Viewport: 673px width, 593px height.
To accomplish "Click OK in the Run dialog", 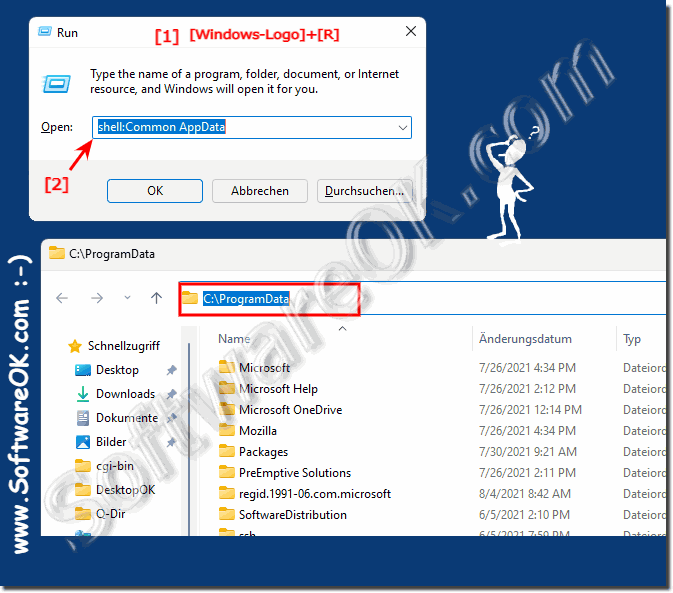I will (155, 191).
